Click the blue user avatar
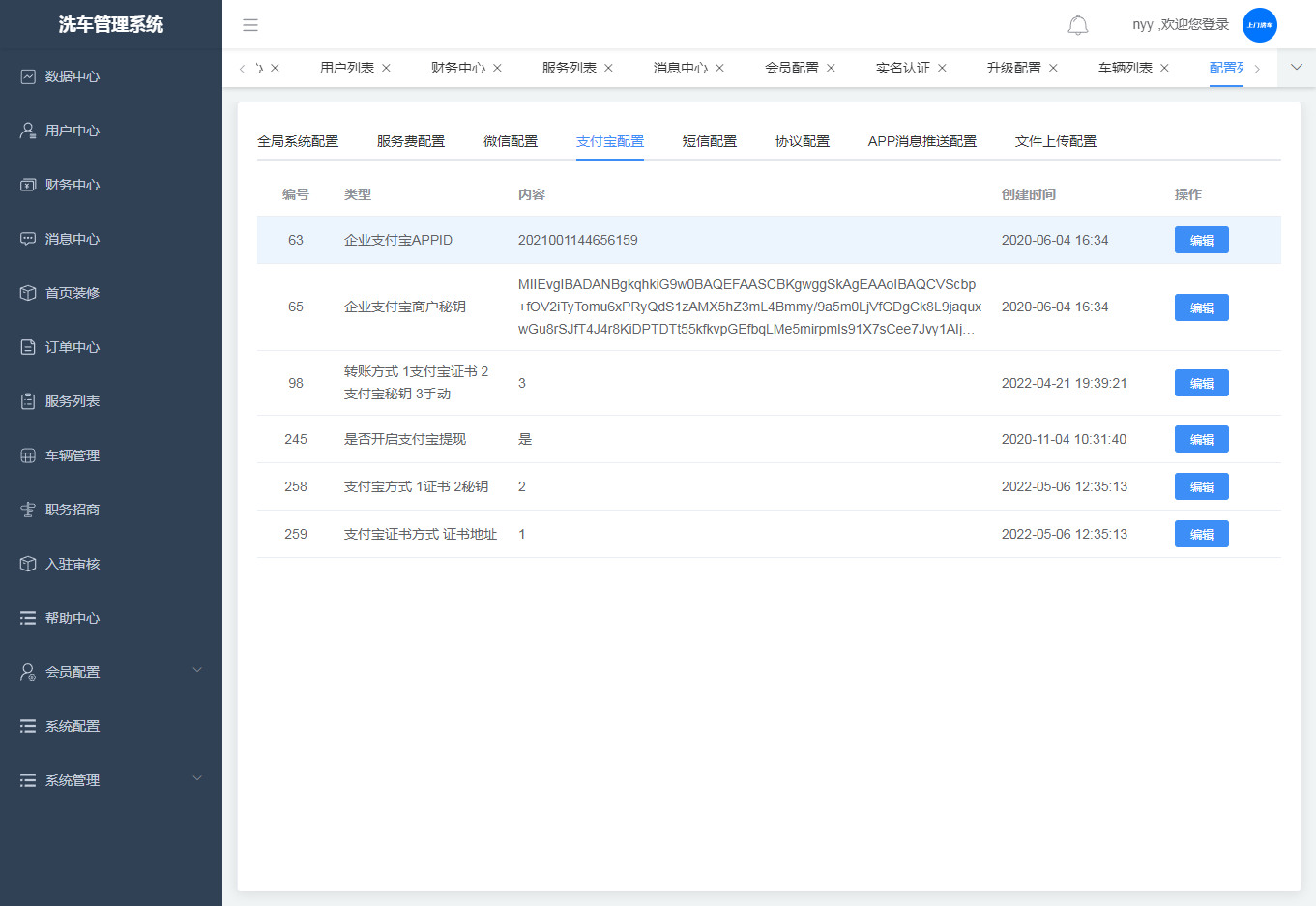The width and height of the screenshot is (1316, 906). pyautogui.click(x=1259, y=25)
